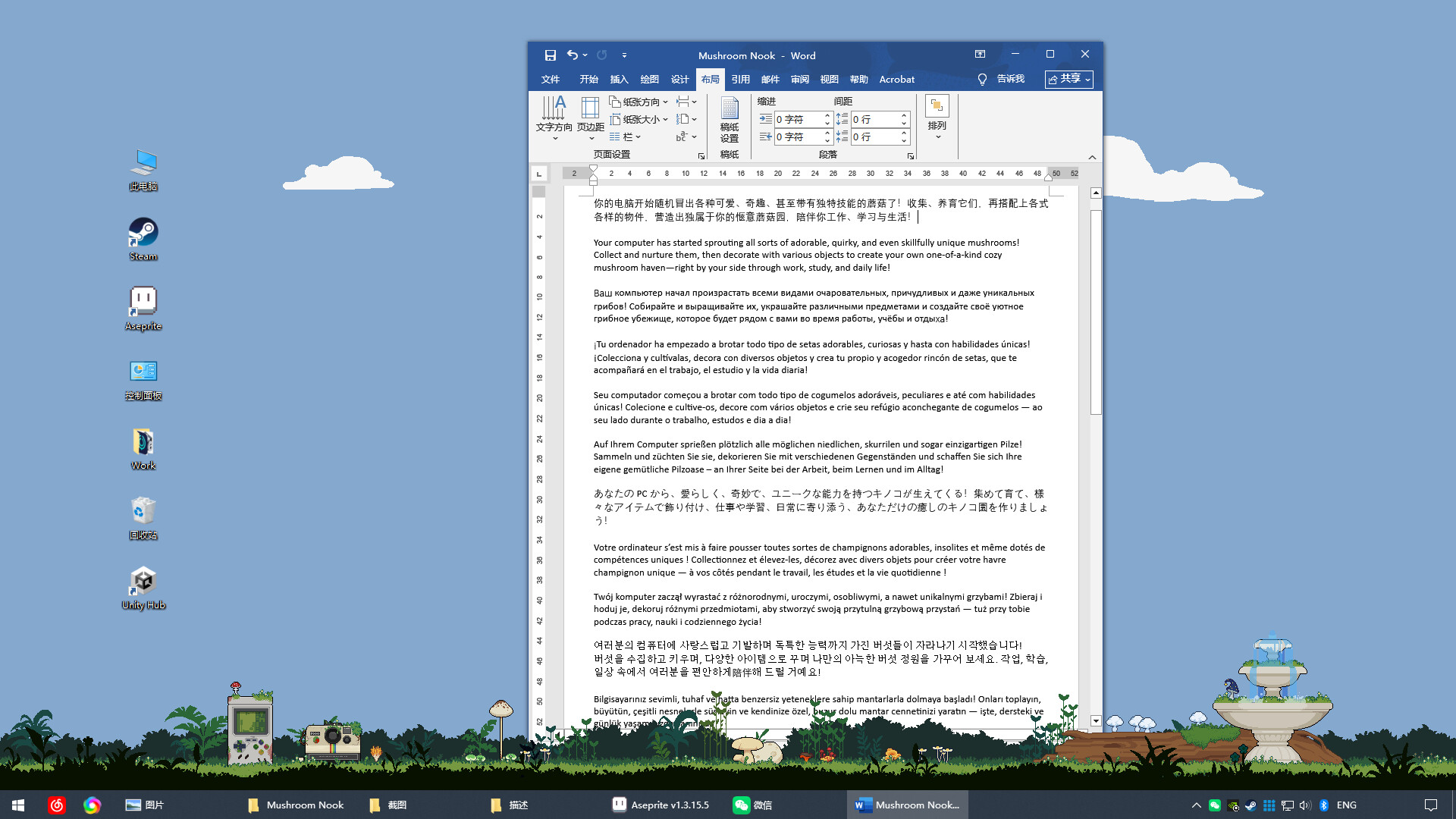Click the 共享 share button
Viewport: 1456px width, 819px height.
1068,79
